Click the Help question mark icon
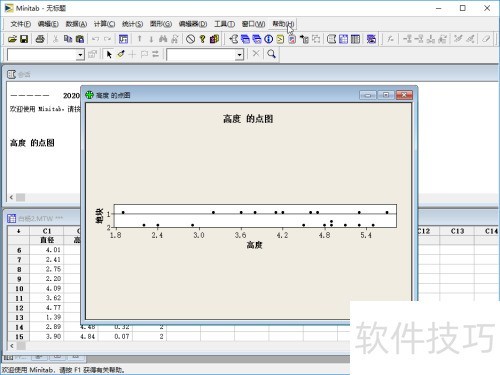 coord(202,39)
